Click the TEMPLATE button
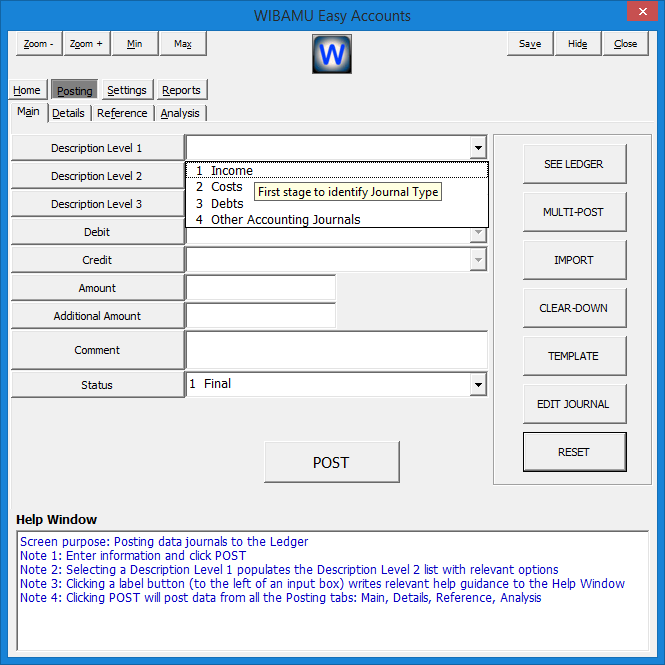This screenshot has width=665, height=665. point(574,356)
